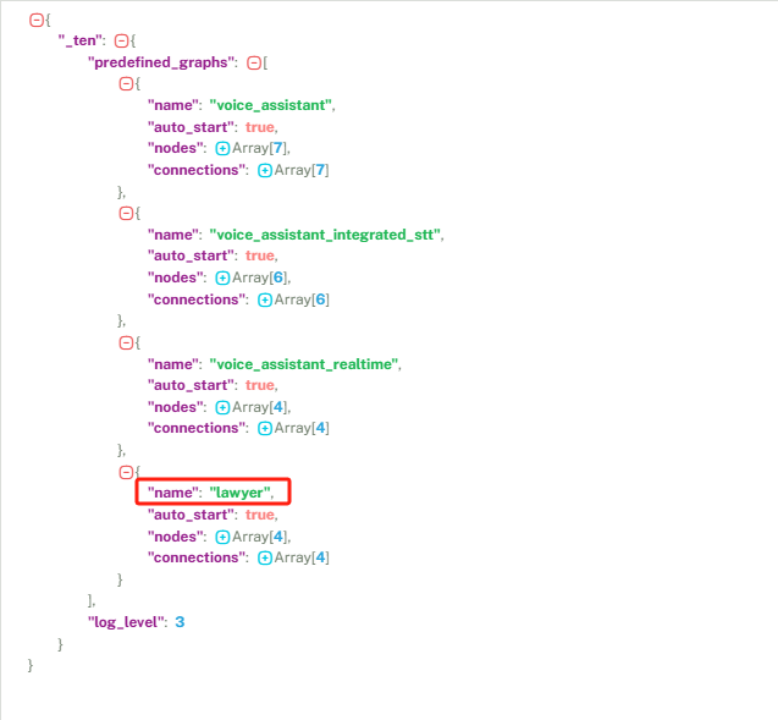Expand connections Array[7] of voice_assistant
Screen dimensions: 778x720
265,171
